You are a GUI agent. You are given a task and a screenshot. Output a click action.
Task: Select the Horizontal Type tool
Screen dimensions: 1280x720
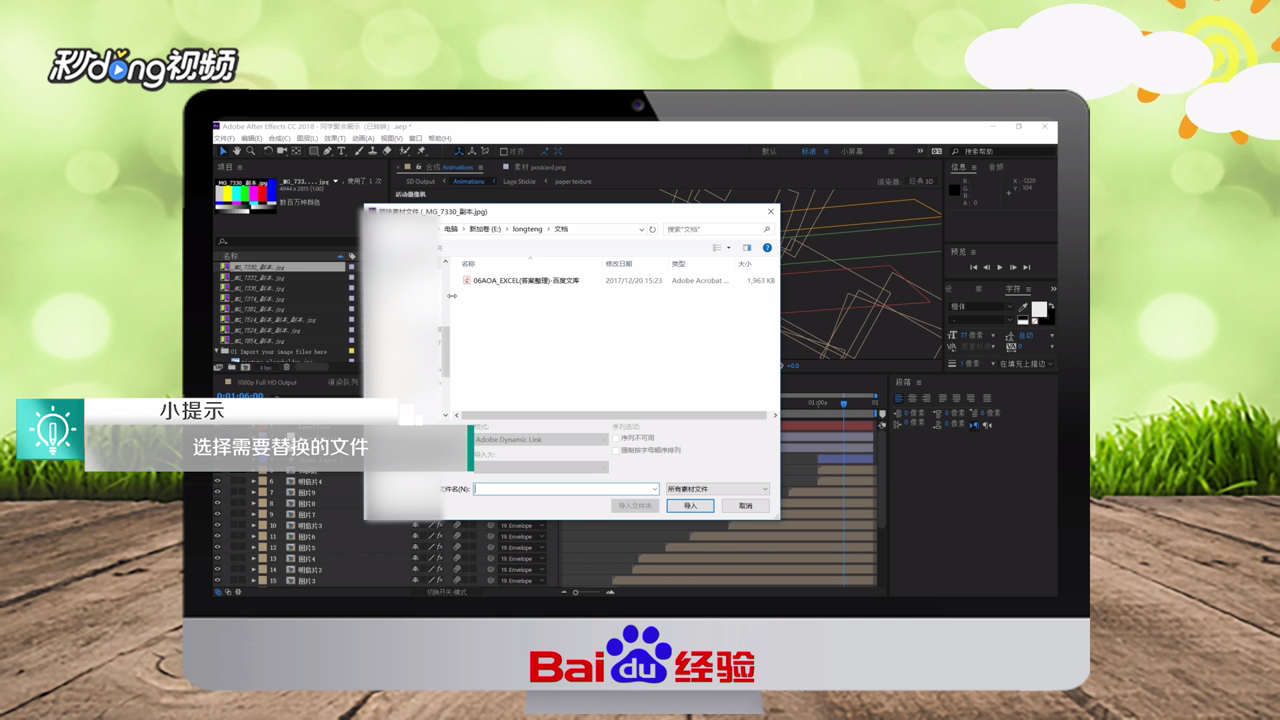(x=341, y=151)
